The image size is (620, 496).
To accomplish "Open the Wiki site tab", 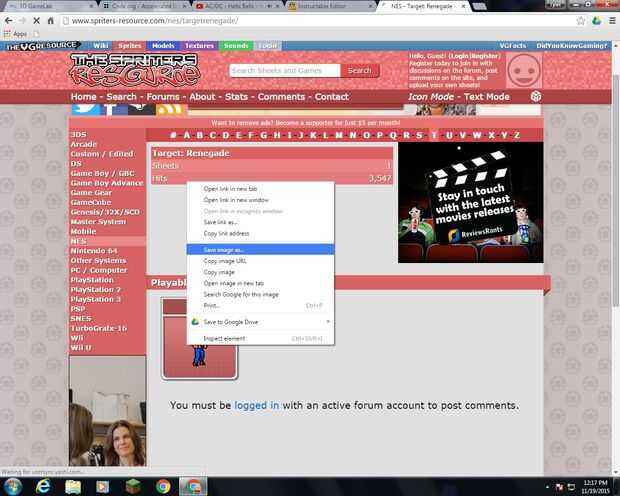I will [100, 46].
